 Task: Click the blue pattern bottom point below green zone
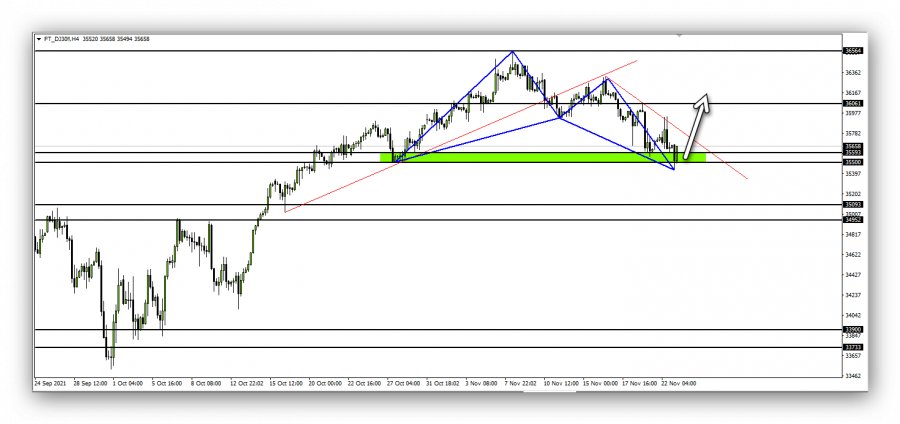pos(674,169)
